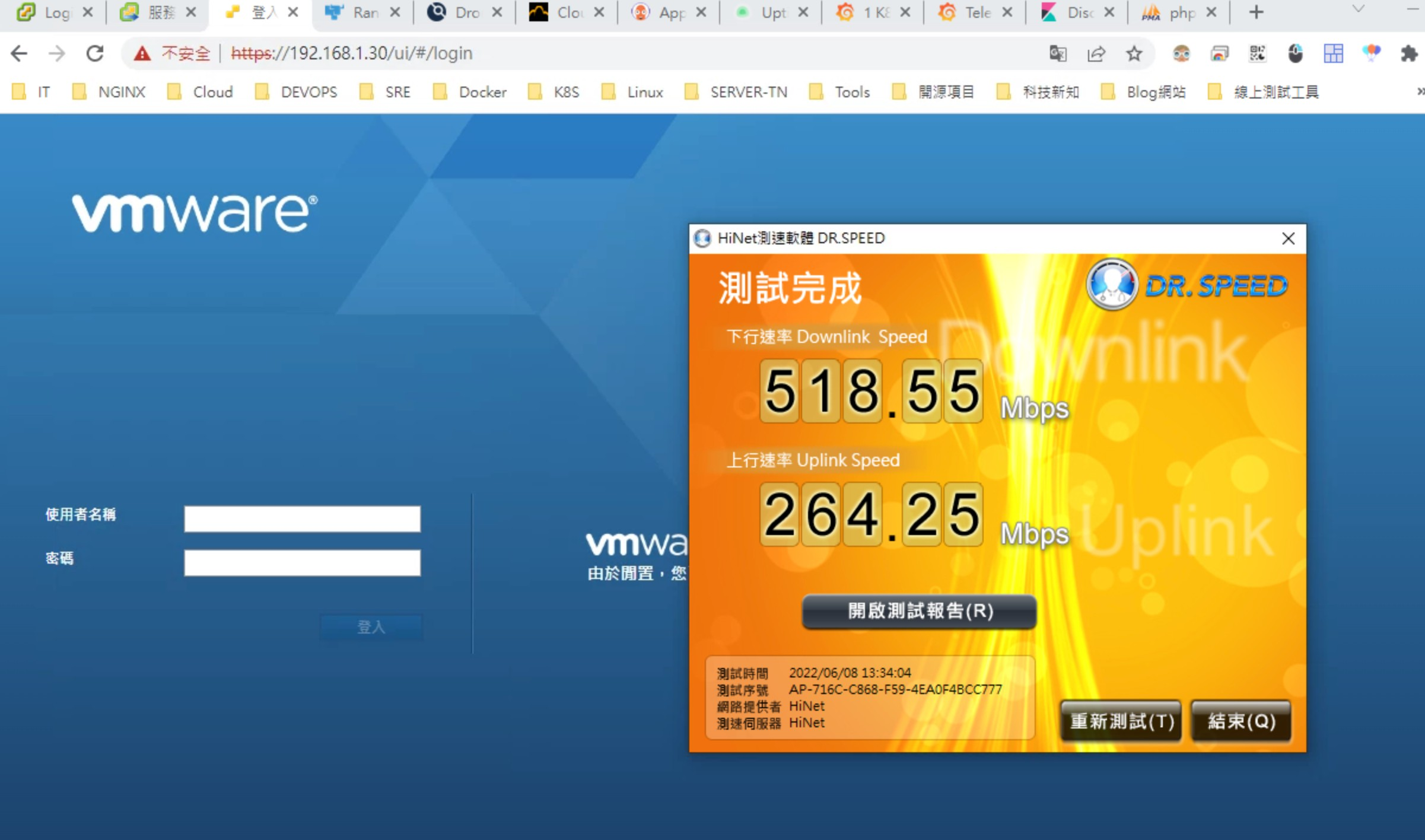Close the DR.SPEED window
The image size is (1425, 840).
[x=1288, y=238]
